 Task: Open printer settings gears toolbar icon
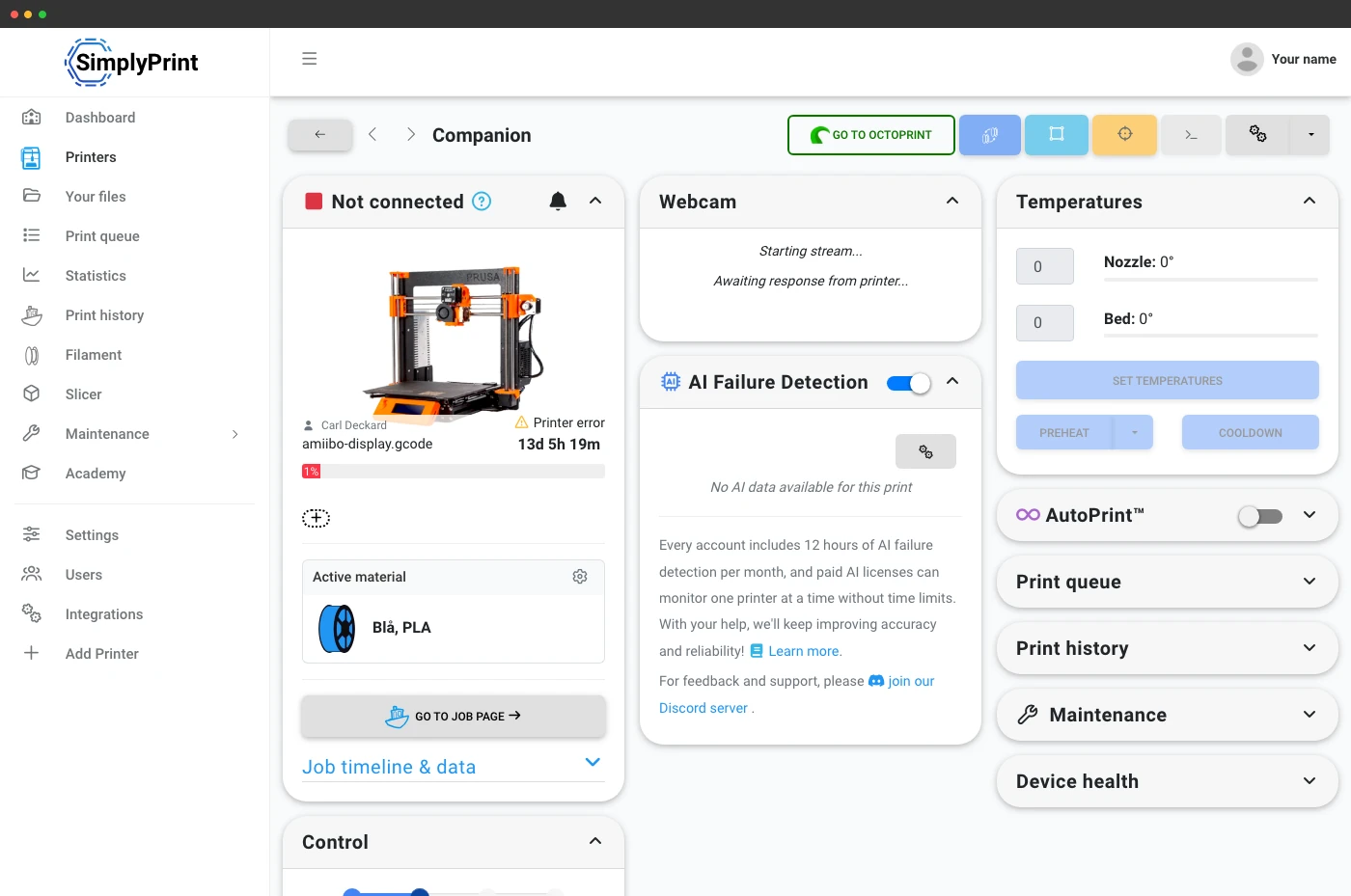(1258, 135)
